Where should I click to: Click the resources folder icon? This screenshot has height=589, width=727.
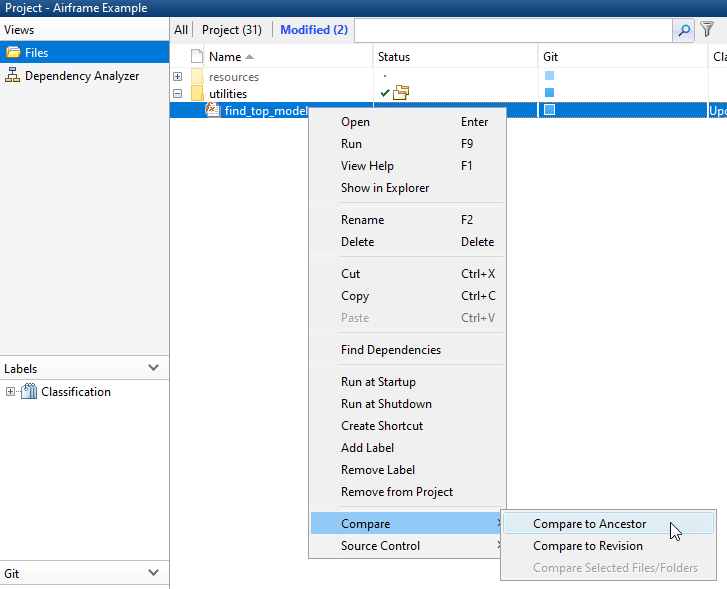pos(197,77)
